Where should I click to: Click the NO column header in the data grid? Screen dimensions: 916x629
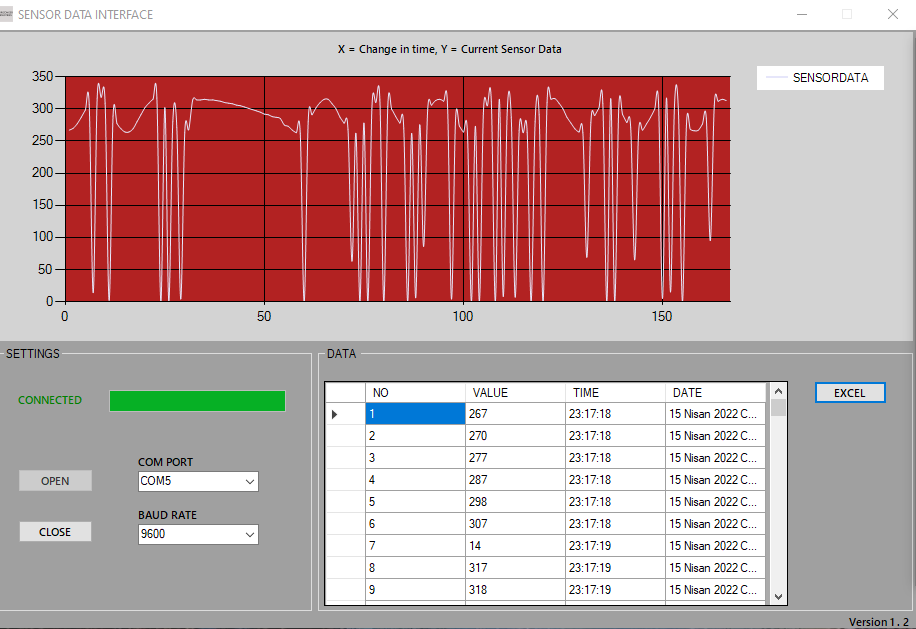pos(380,392)
